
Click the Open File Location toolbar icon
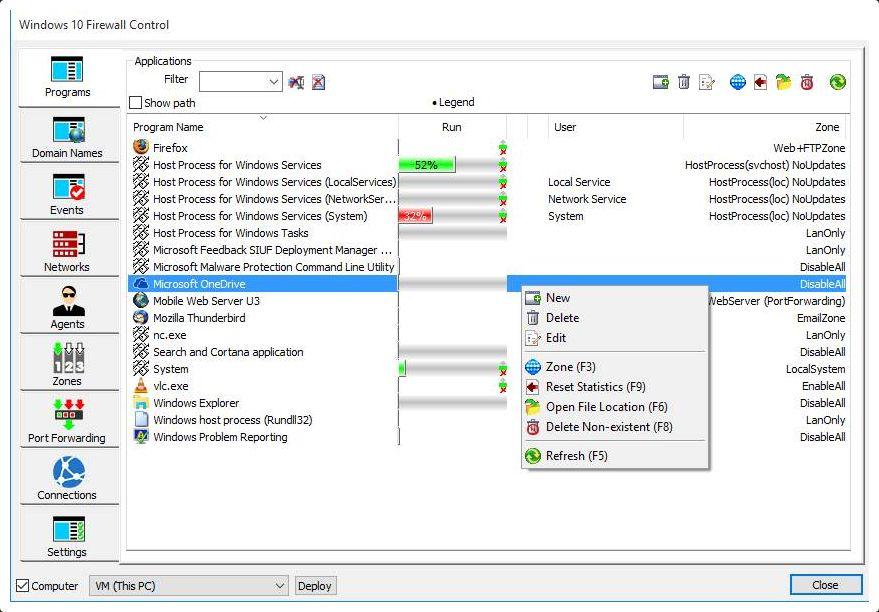(x=783, y=82)
